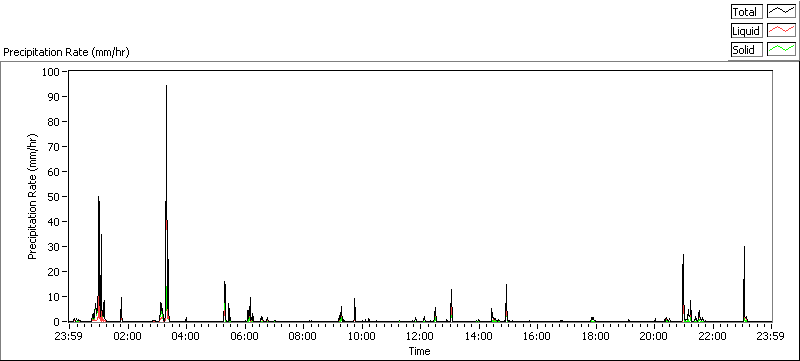Select the 20 y-axis value
The image size is (800, 361).
click(x=55, y=271)
